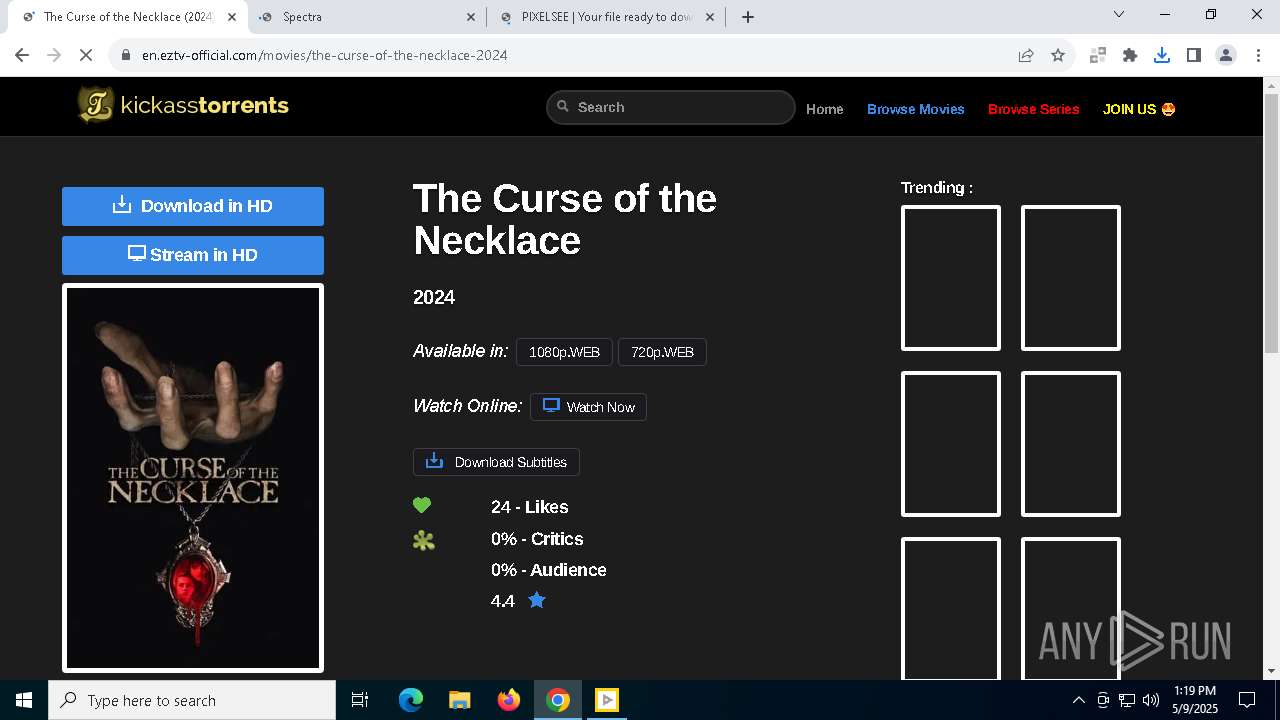Viewport: 1280px width, 720px height.
Task: Click the kickasstorrents logo icon
Action: pyautogui.click(x=96, y=105)
